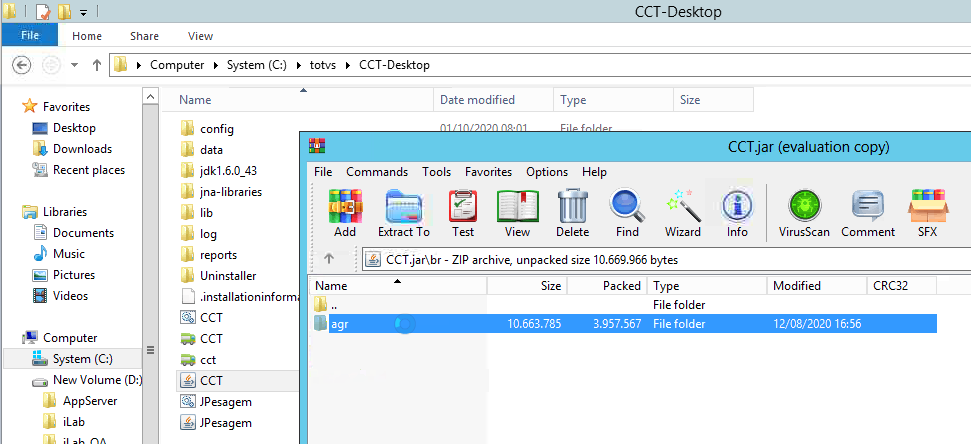The width and height of the screenshot is (971, 444).
Task: Click the New folder quick access icon
Action: pyautogui.click(x=64, y=11)
